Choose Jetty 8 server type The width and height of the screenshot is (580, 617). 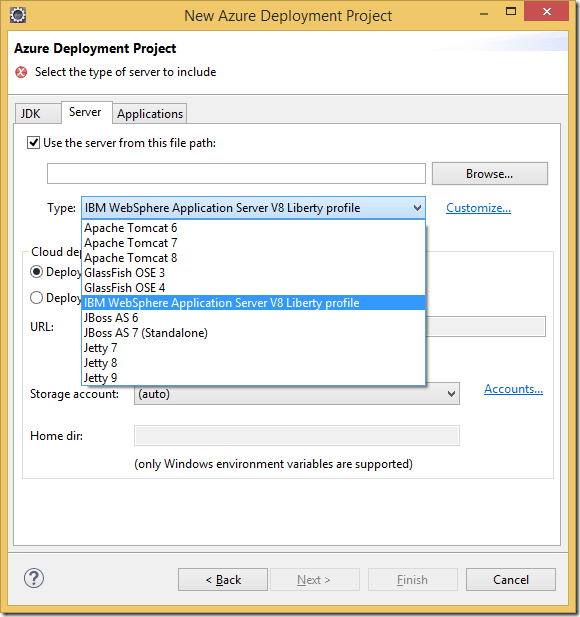pos(253,363)
